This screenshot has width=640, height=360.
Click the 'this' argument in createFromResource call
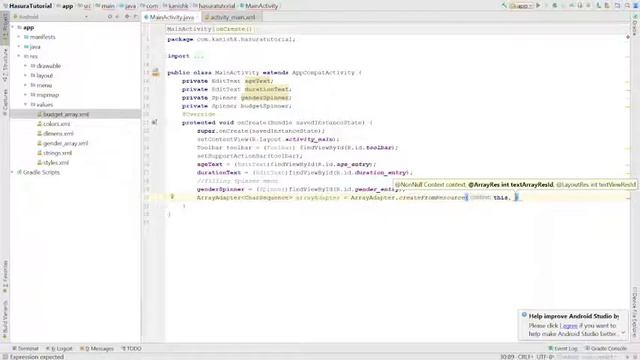click(501, 198)
